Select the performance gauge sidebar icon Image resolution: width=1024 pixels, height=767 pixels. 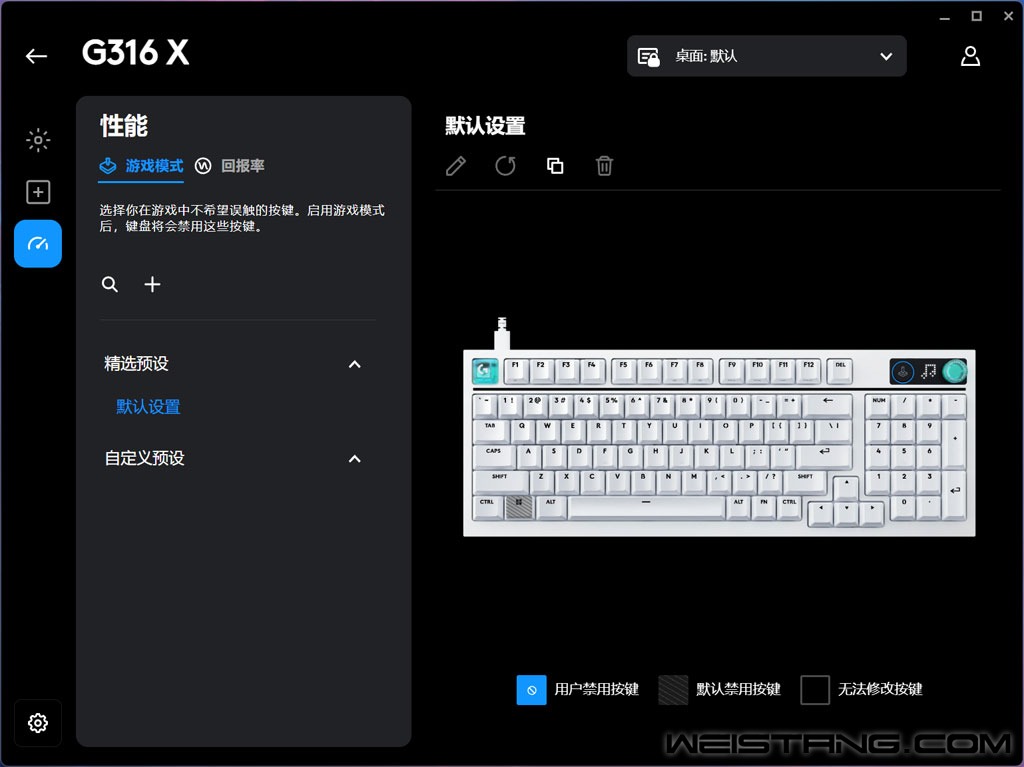tap(38, 244)
